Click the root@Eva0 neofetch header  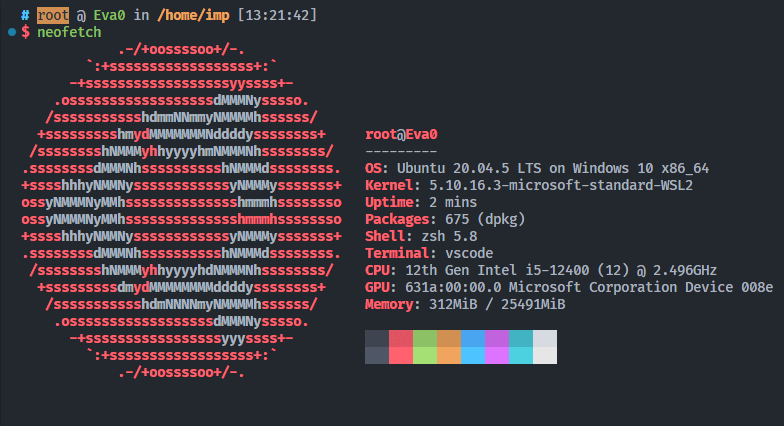402,134
